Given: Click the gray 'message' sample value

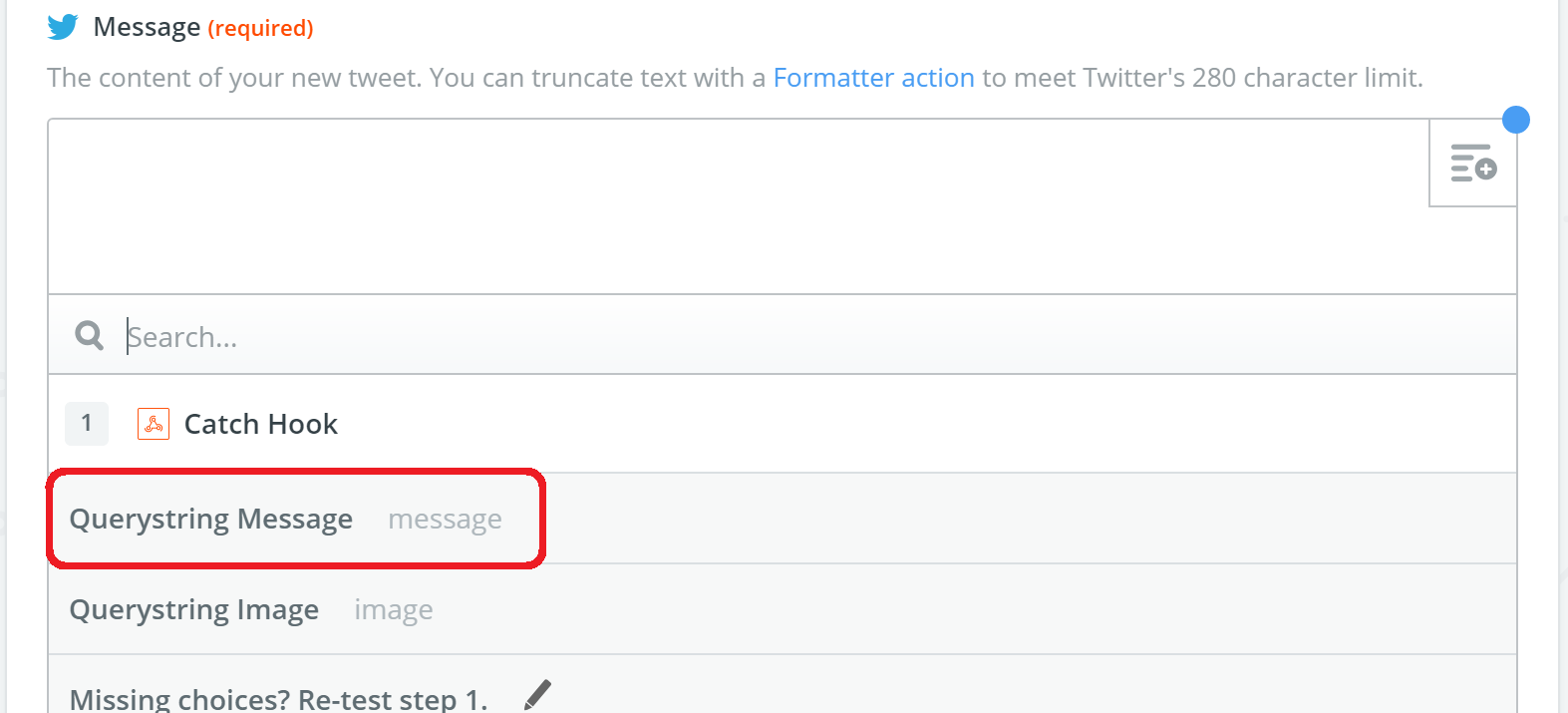Looking at the screenshot, I should coord(445,520).
